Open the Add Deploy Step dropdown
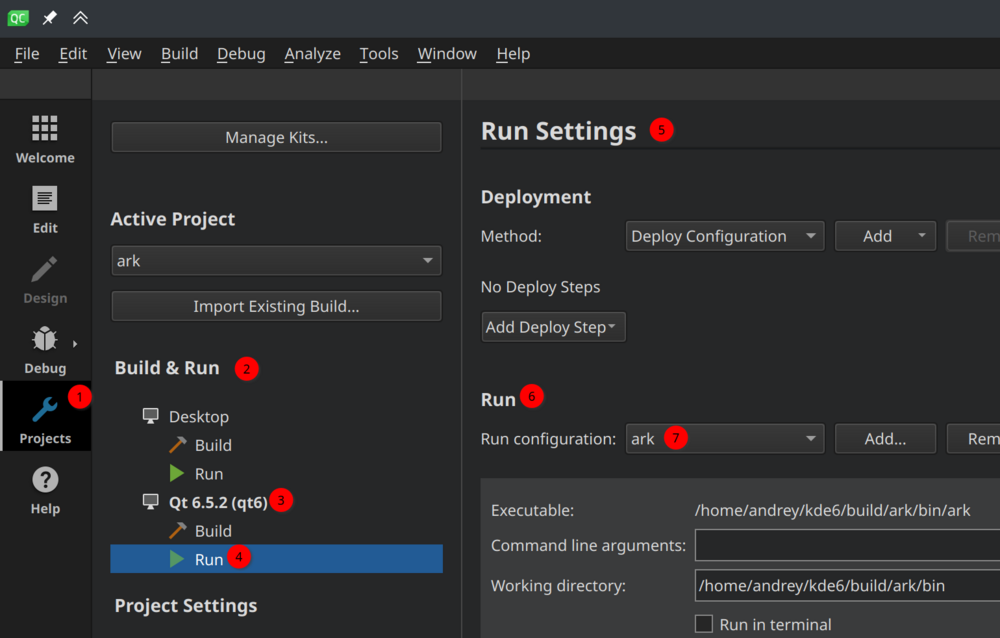Screen dimensions: 1000x638 (553, 327)
